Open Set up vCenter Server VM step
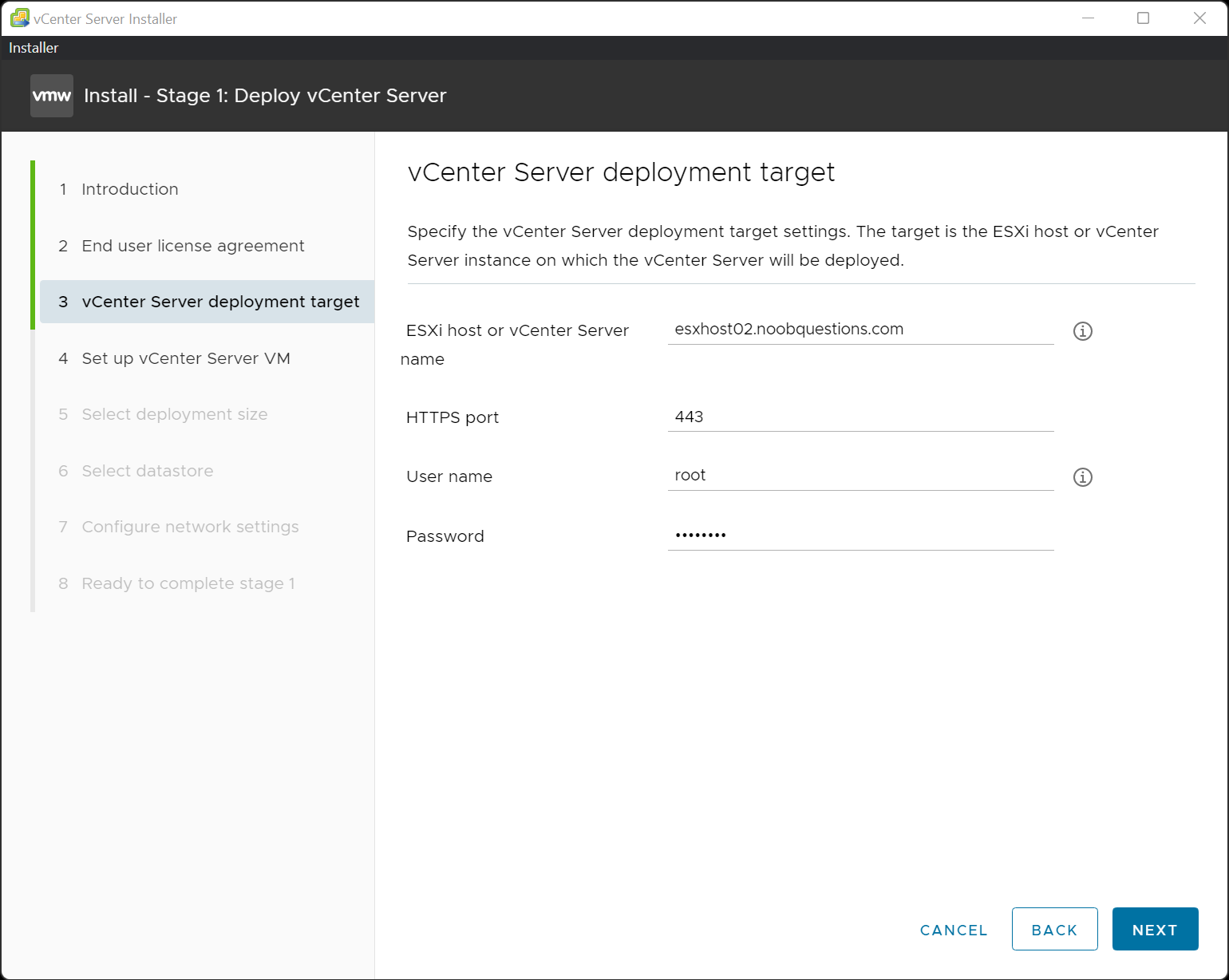The height and width of the screenshot is (980, 1229). (x=185, y=358)
